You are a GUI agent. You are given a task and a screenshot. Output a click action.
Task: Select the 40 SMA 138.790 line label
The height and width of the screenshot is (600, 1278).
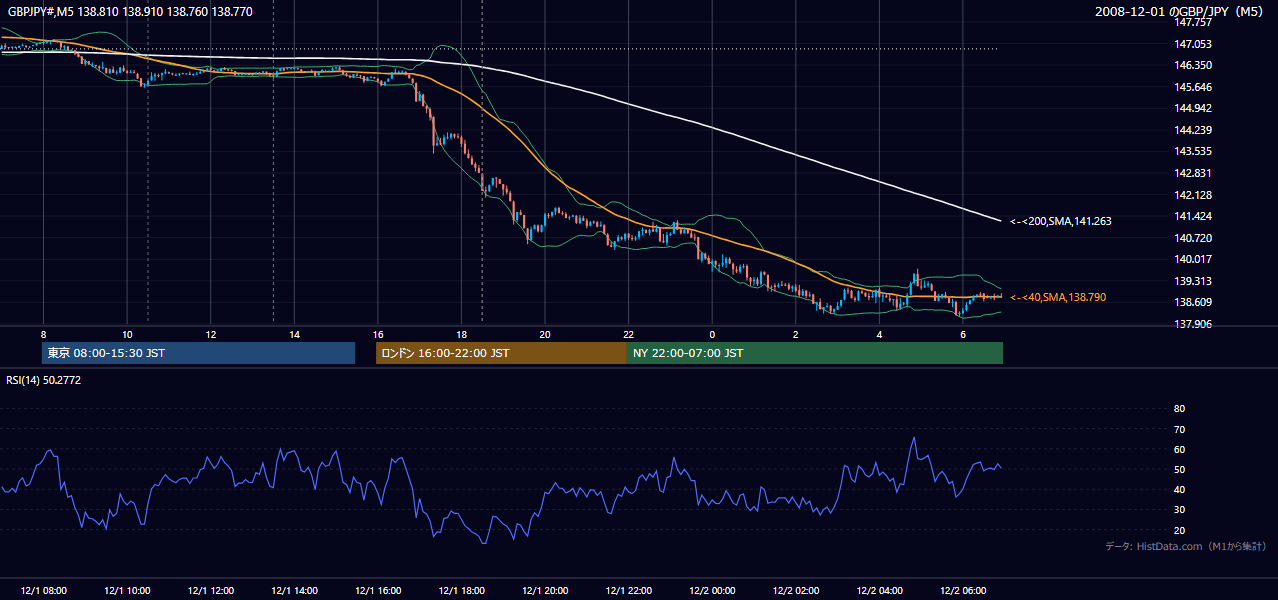1058,297
